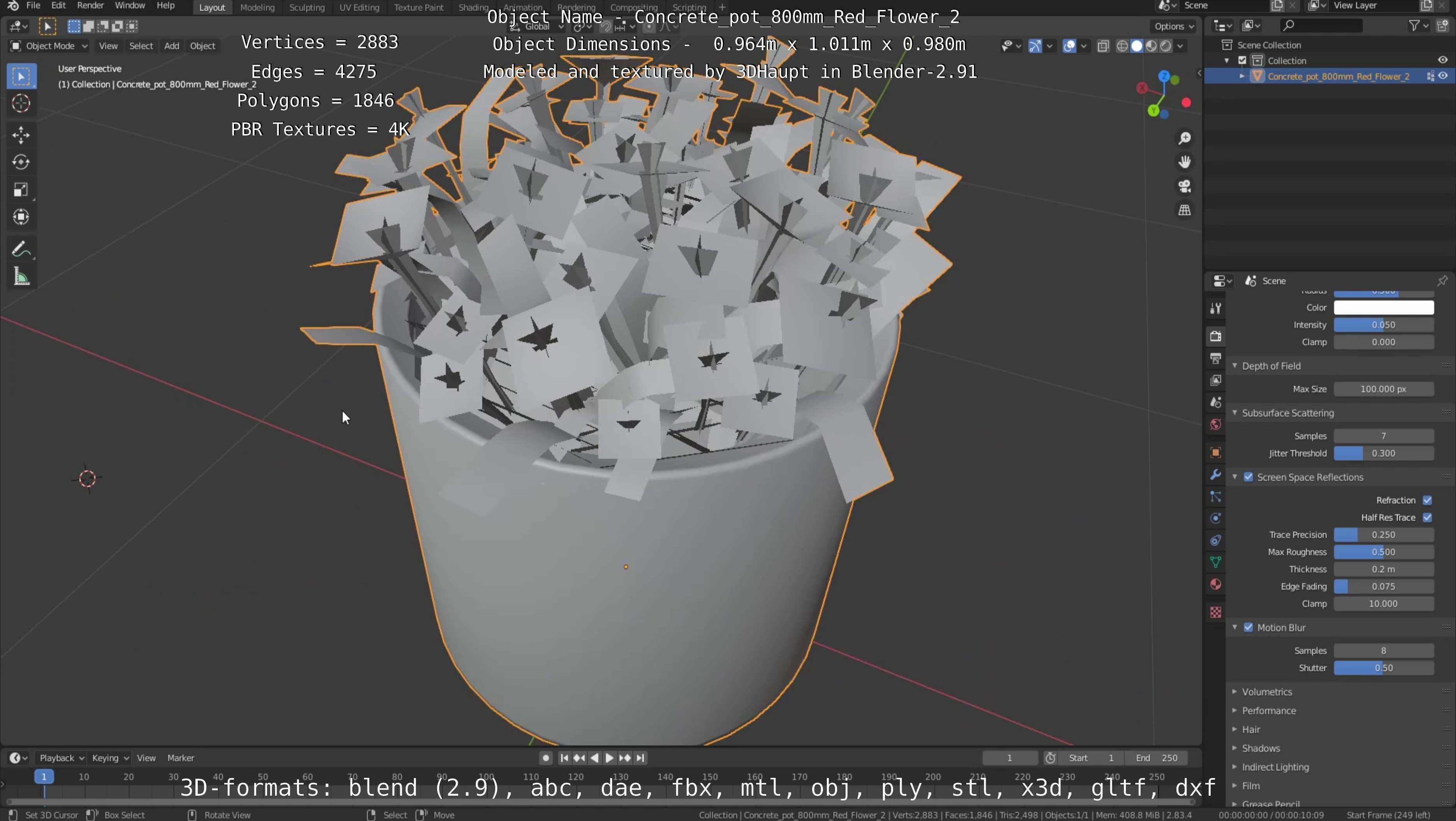1456x821 pixels.
Task: Open Render properties tab icon
Action: tap(1215, 336)
